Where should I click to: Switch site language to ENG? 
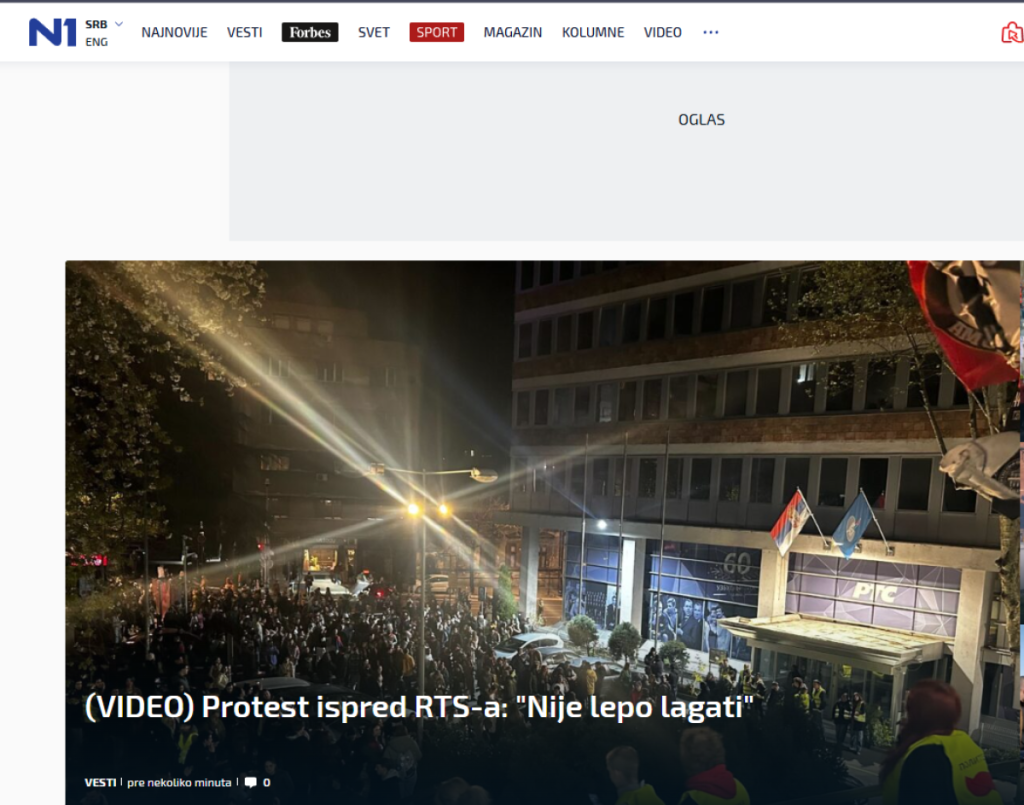(x=97, y=42)
